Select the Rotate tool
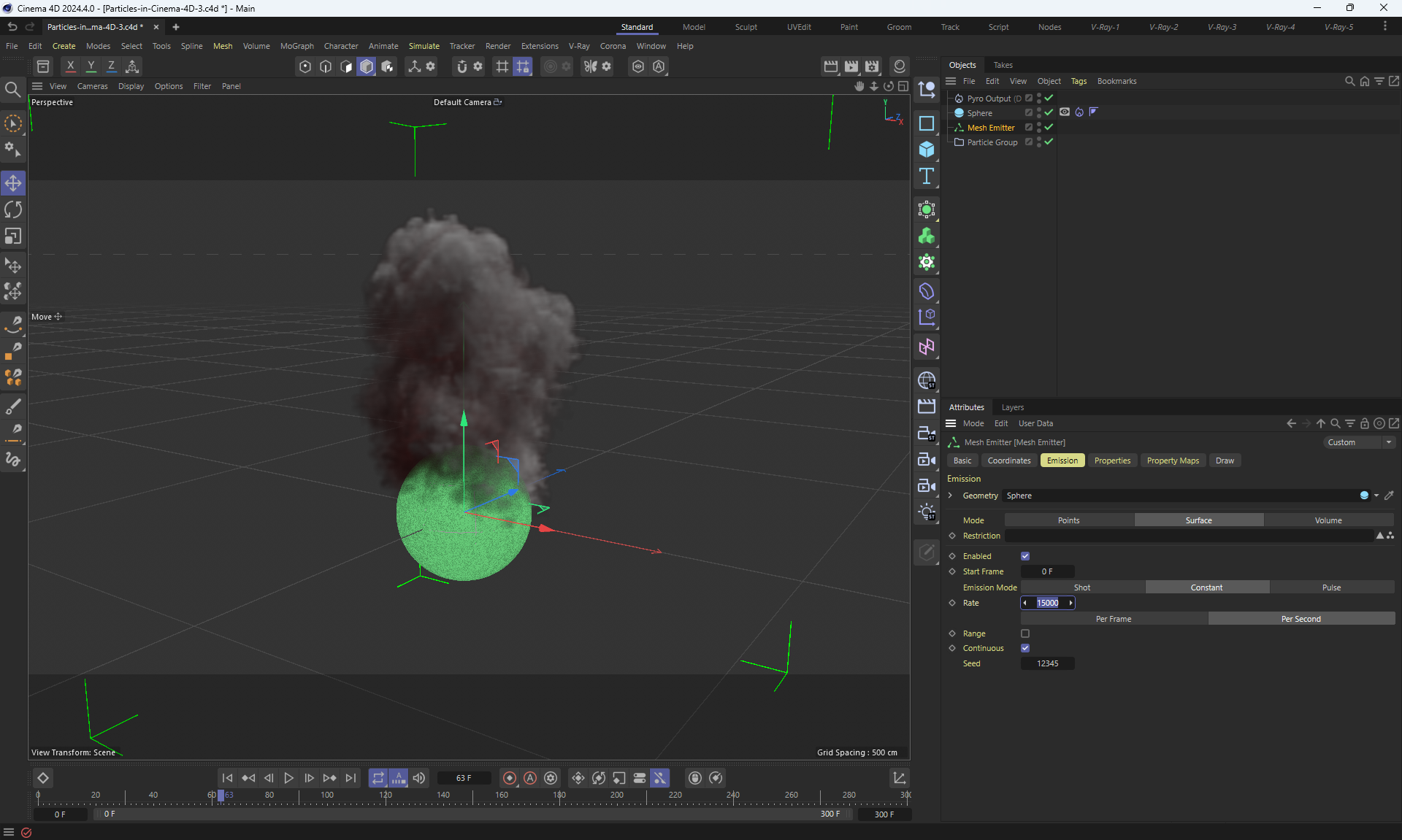This screenshot has height=840, width=1402. (13, 210)
